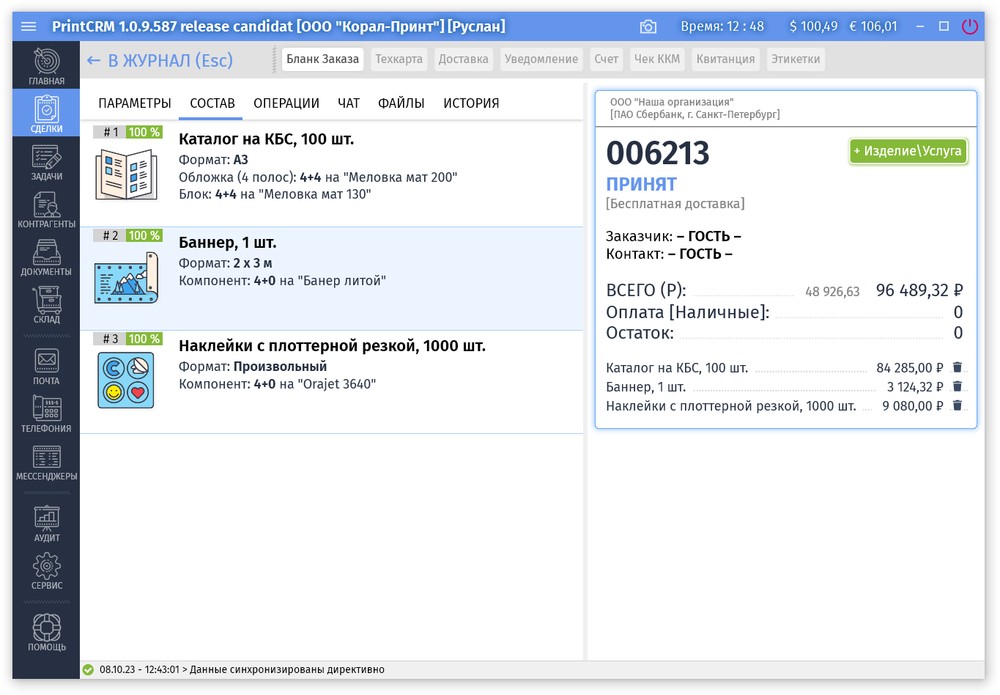The image size is (1000, 695).
Task: Click the 100 % badge on item #3
Action: coord(144,339)
